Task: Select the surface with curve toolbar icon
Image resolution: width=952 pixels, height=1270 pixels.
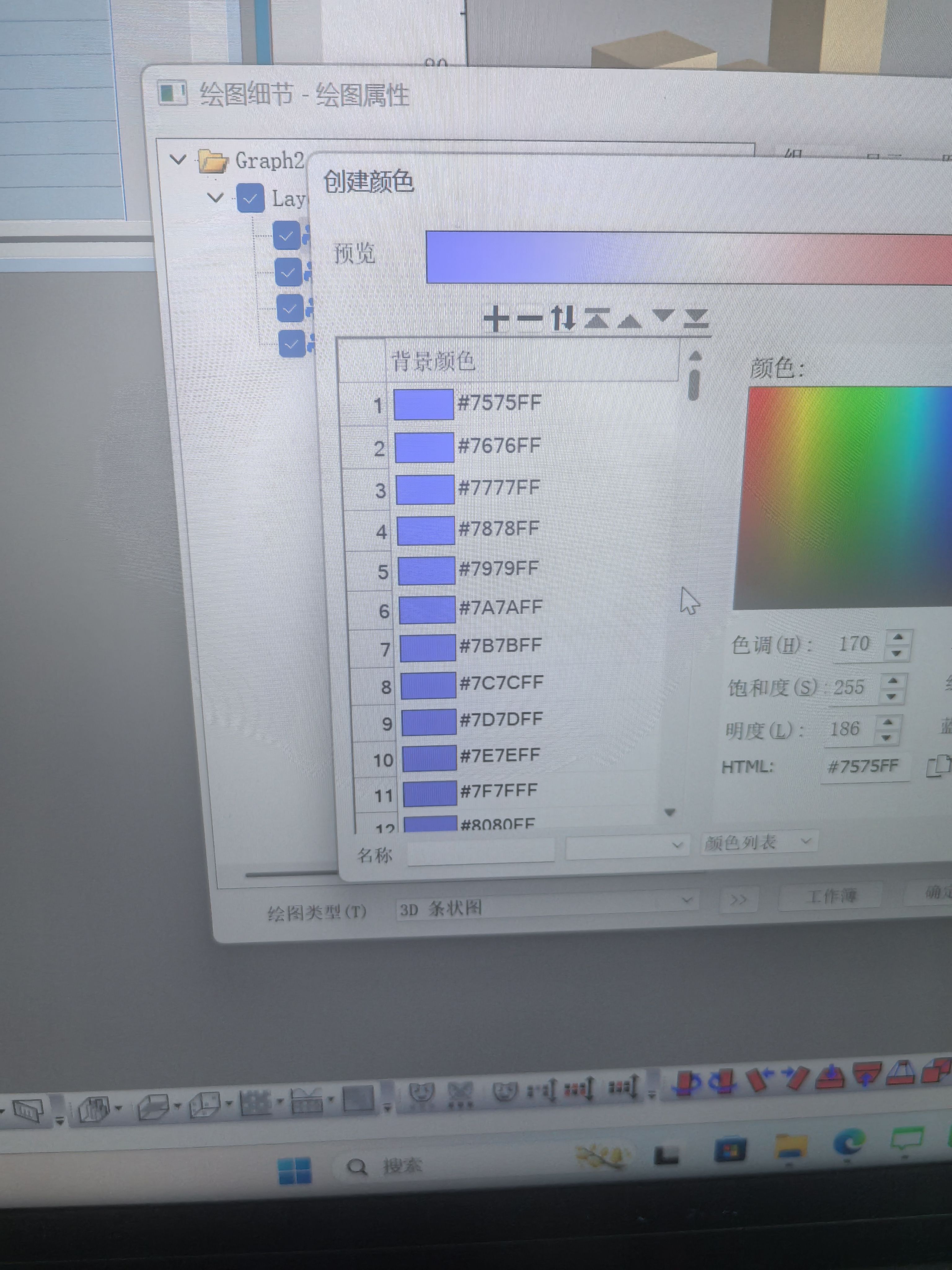Action: (306, 1101)
